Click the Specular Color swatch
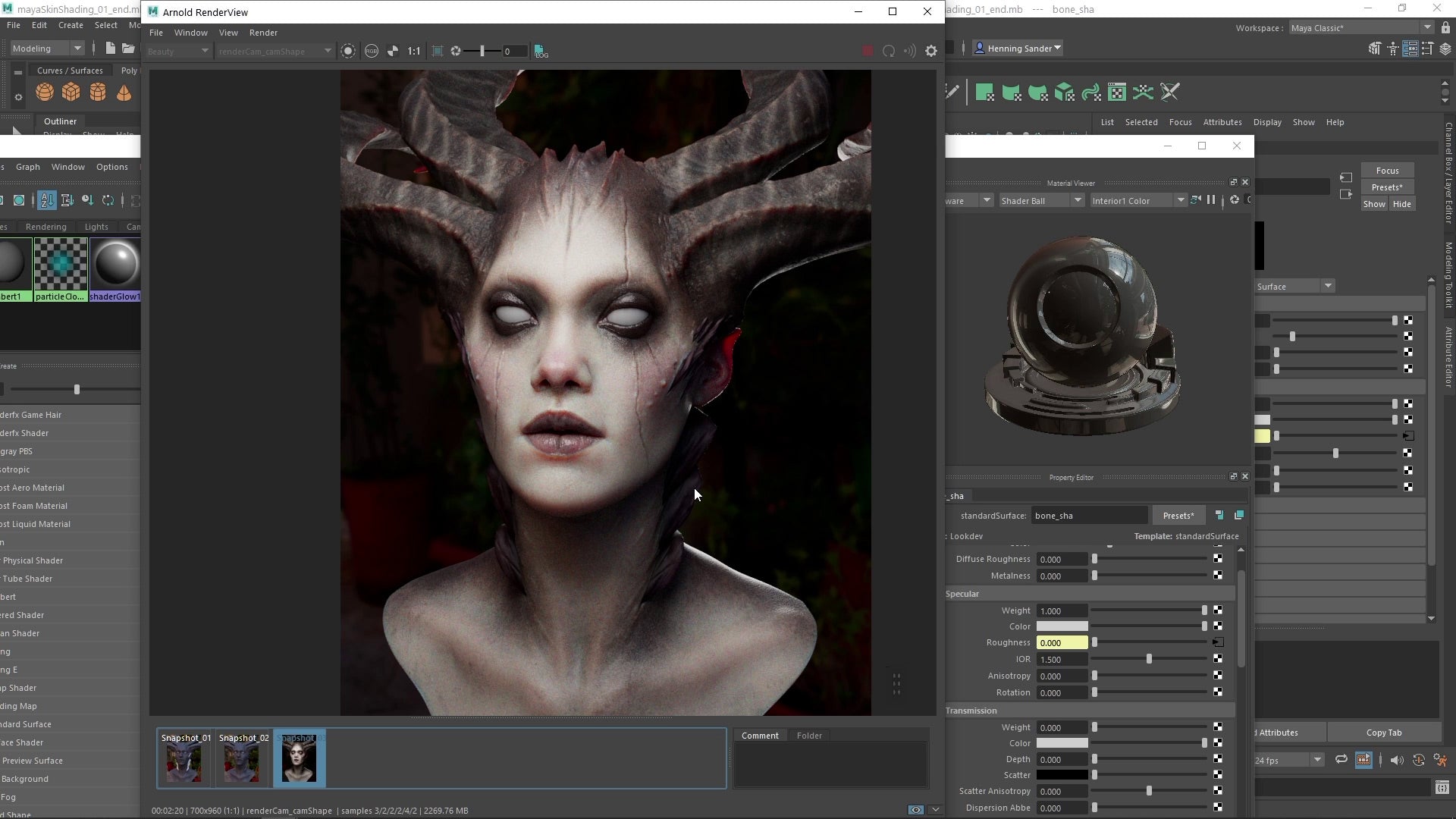 point(1062,626)
